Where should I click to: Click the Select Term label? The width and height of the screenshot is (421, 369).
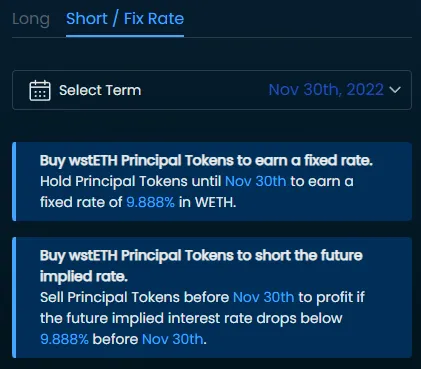coord(100,90)
